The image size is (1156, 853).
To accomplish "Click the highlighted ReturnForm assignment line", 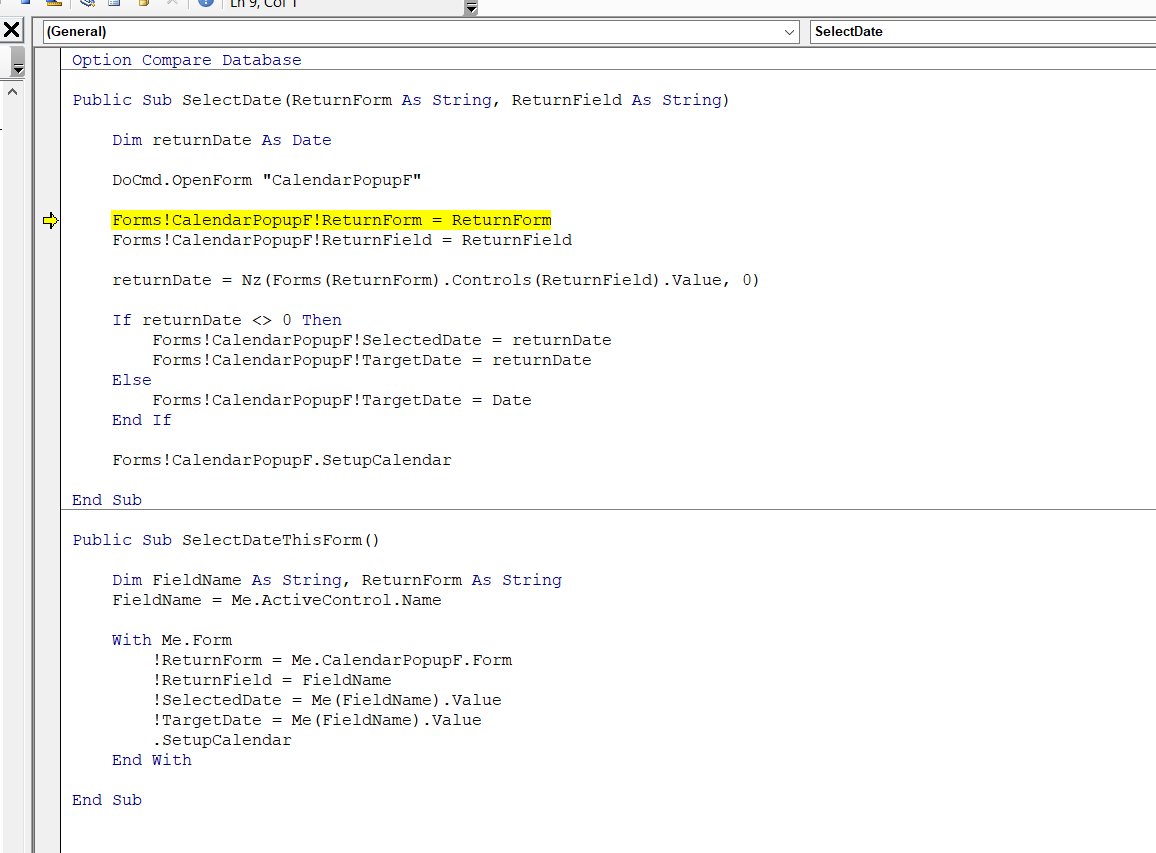I will pyautogui.click(x=331, y=221).
